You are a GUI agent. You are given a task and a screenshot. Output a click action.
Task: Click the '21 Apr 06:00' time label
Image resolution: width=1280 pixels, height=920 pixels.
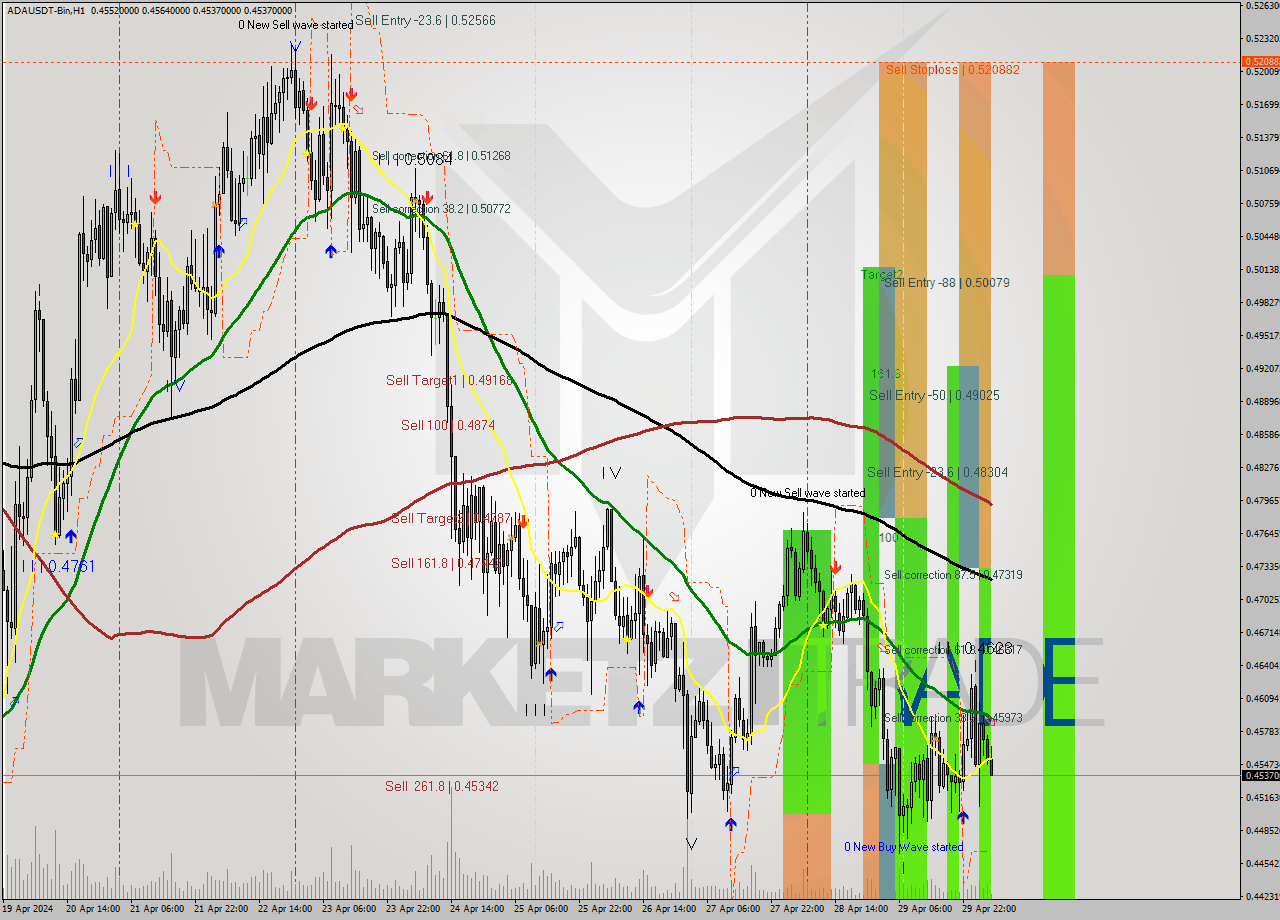[157, 909]
